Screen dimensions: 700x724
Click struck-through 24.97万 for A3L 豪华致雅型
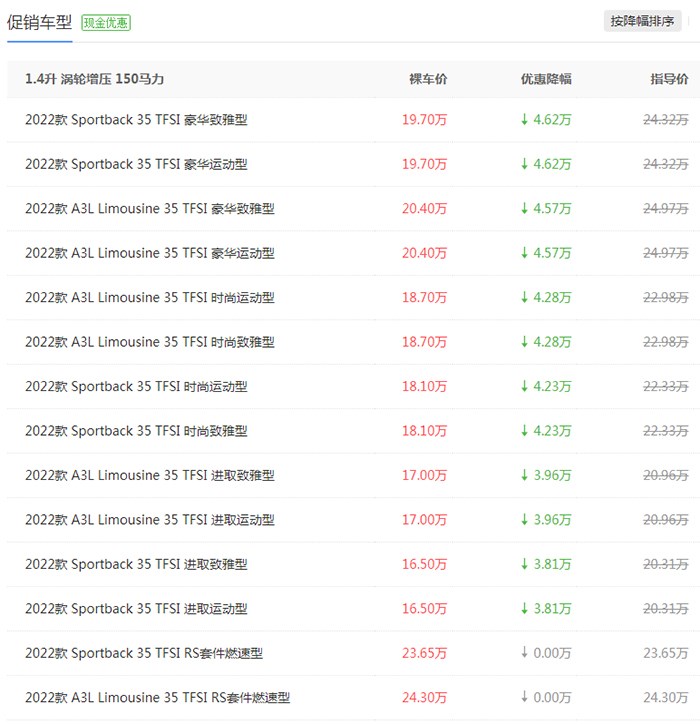[x=666, y=209]
